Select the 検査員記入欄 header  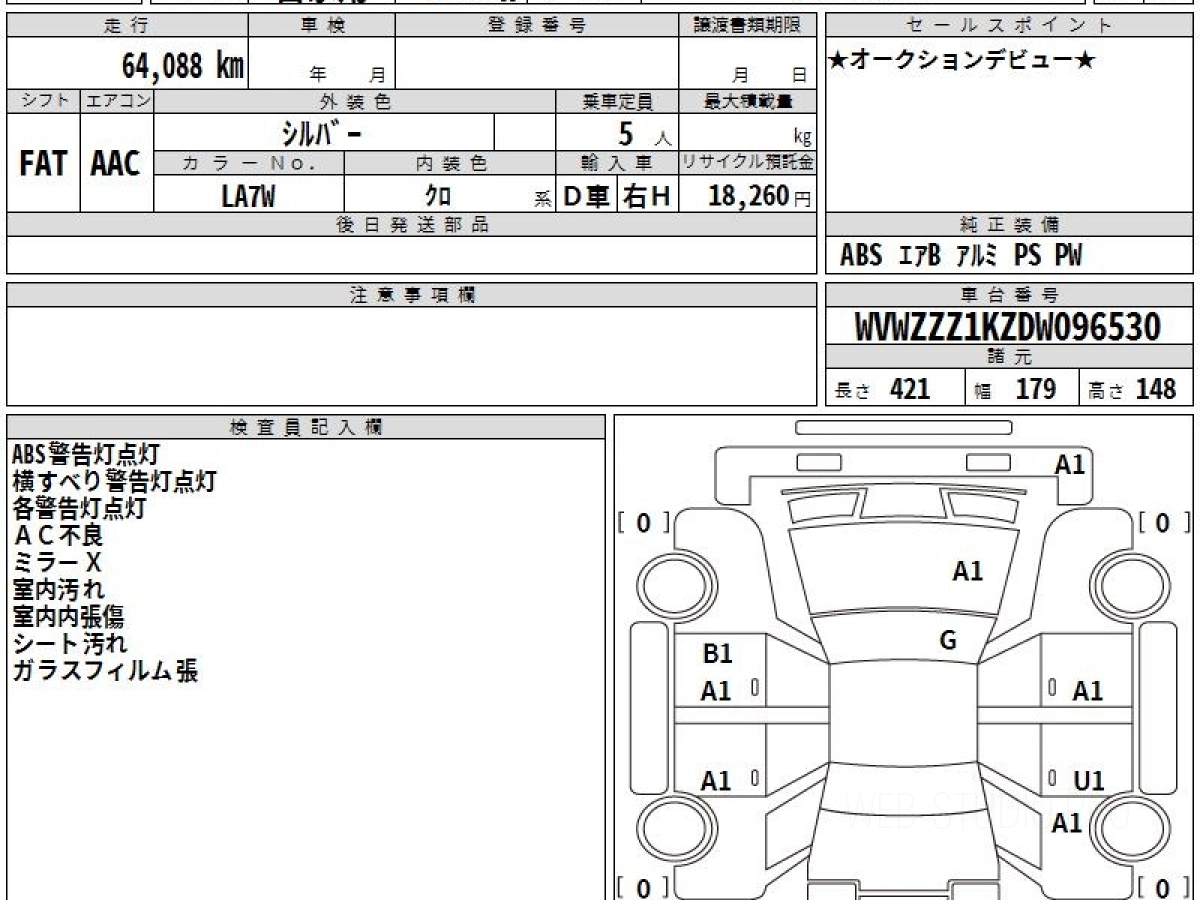(306, 426)
